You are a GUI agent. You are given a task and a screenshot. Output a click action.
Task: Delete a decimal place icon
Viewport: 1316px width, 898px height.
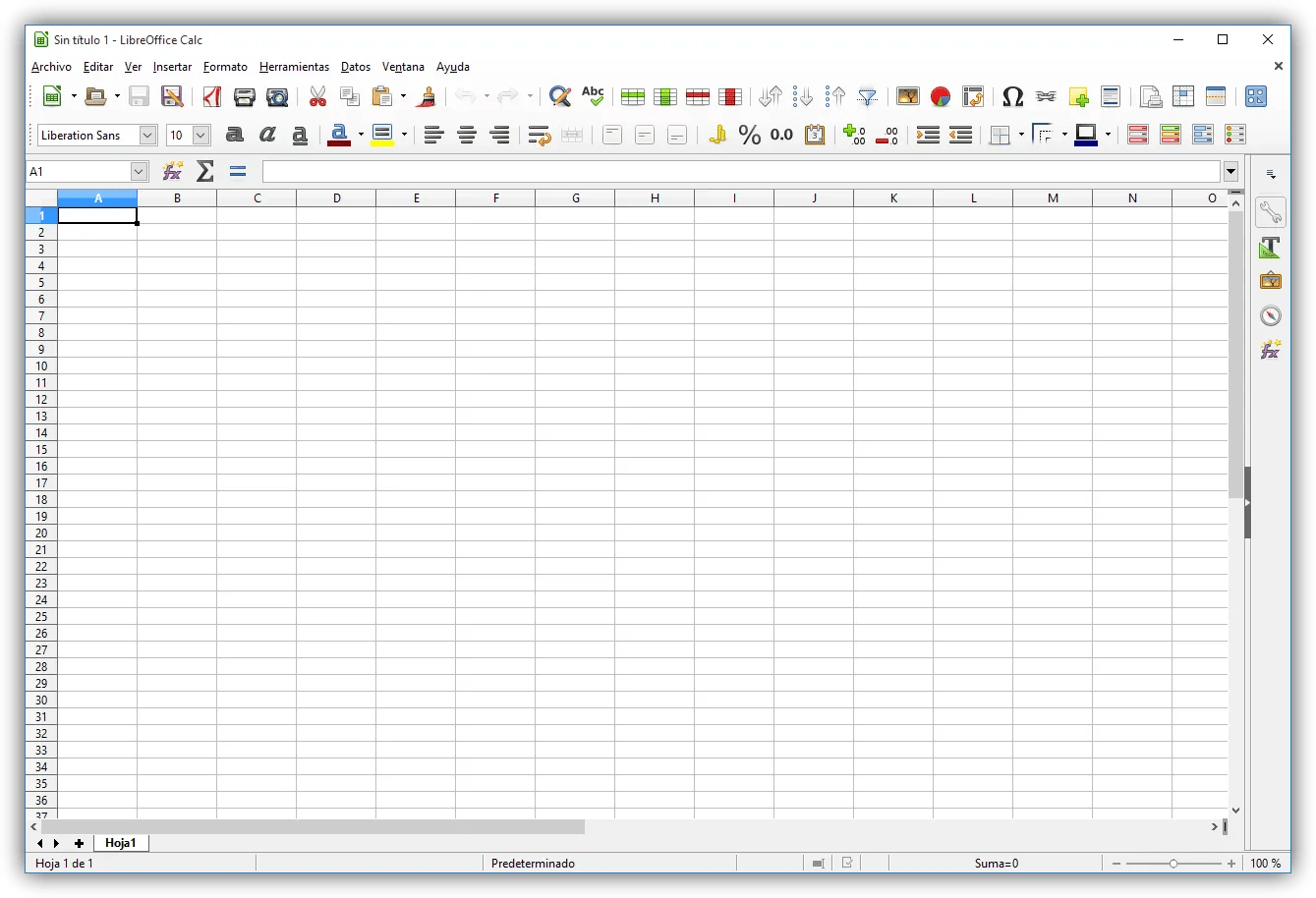[x=887, y=135]
